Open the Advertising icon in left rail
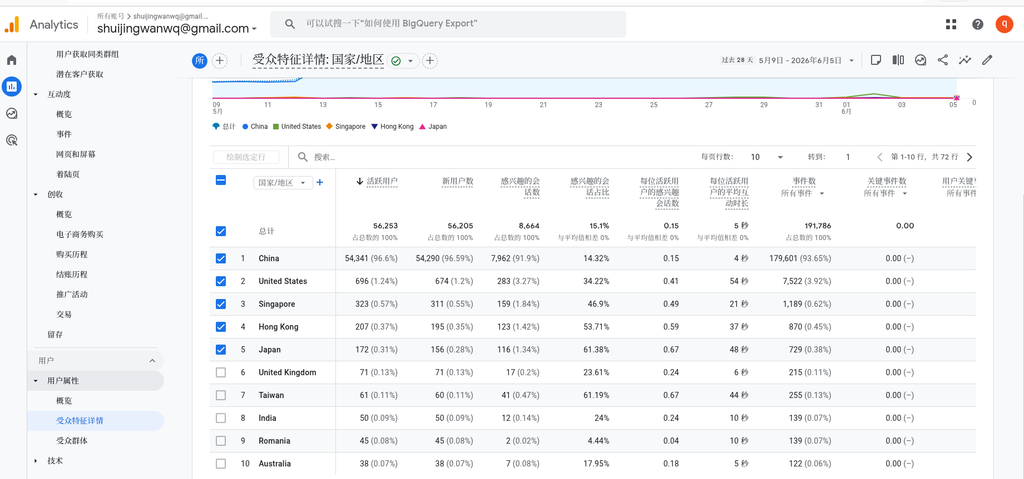Viewport: 1024px width, 479px height. (x=12, y=140)
